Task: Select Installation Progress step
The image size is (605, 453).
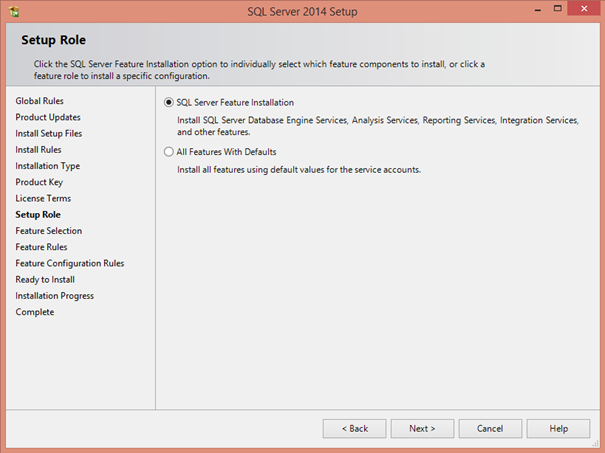Action: (54, 296)
